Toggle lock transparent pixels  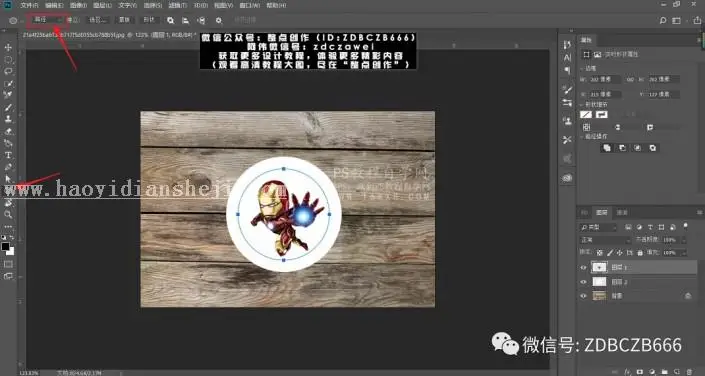point(600,253)
